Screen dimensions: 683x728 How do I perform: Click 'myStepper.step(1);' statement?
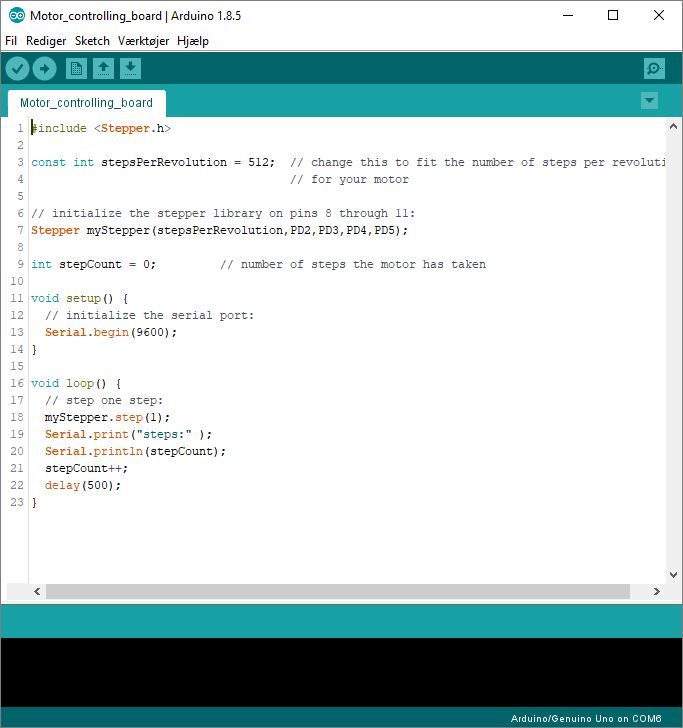pyautogui.click(x=107, y=417)
